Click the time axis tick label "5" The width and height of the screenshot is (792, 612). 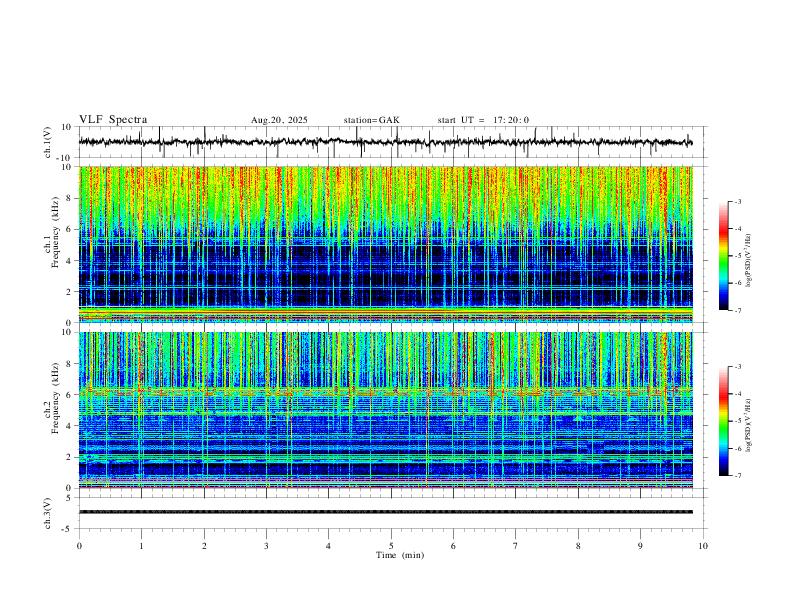pos(391,546)
